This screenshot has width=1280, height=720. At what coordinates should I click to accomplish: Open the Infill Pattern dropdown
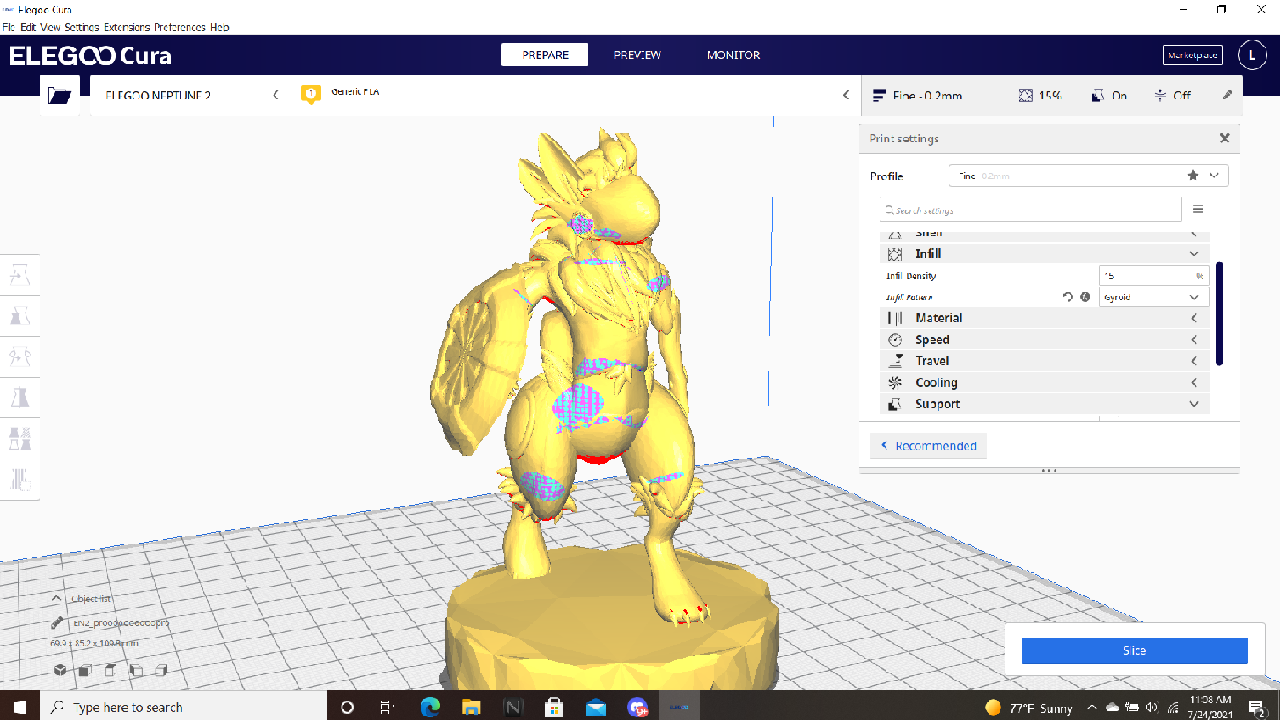(x=1154, y=297)
